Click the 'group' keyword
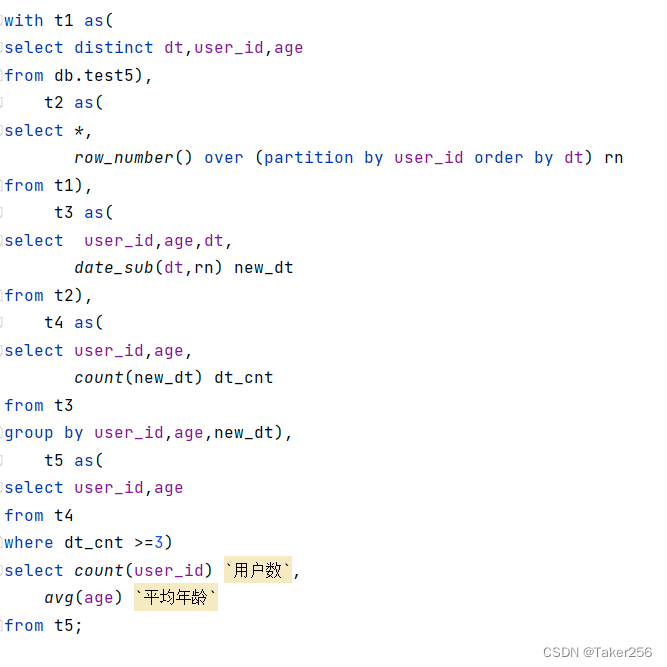Viewport: 667px width, 667px height. pos(29,433)
